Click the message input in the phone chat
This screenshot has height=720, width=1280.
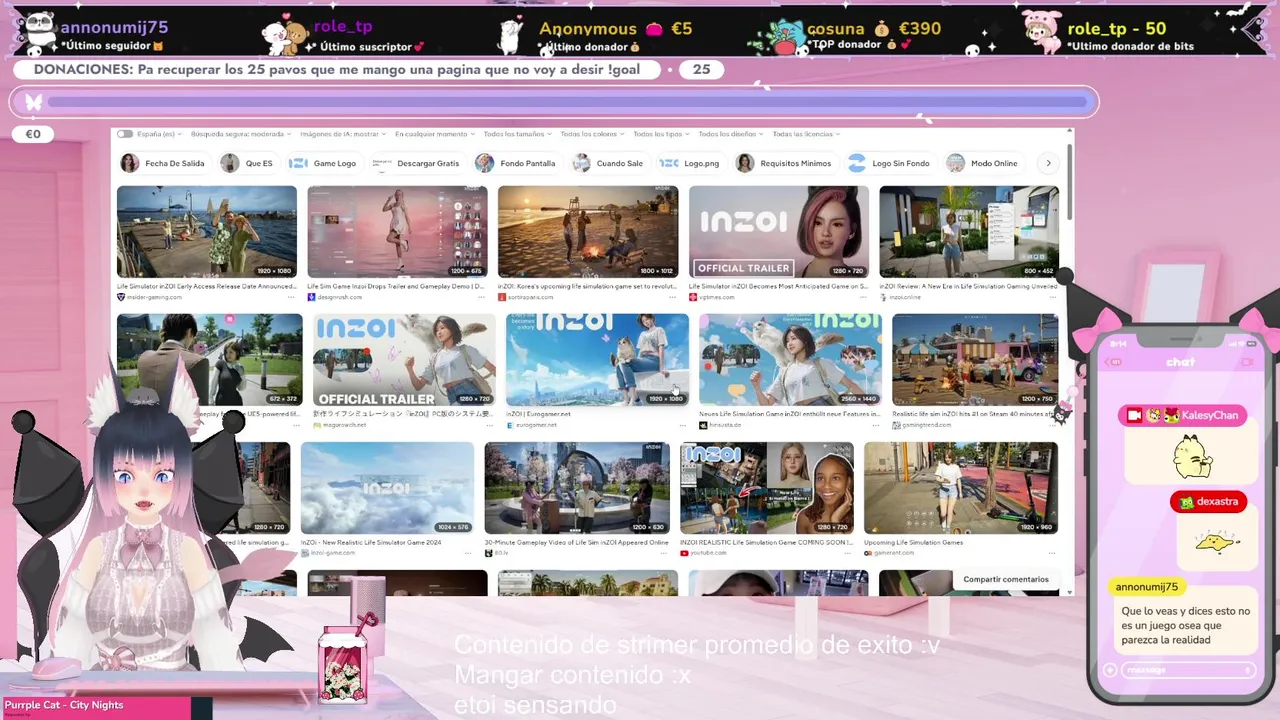coord(1188,670)
